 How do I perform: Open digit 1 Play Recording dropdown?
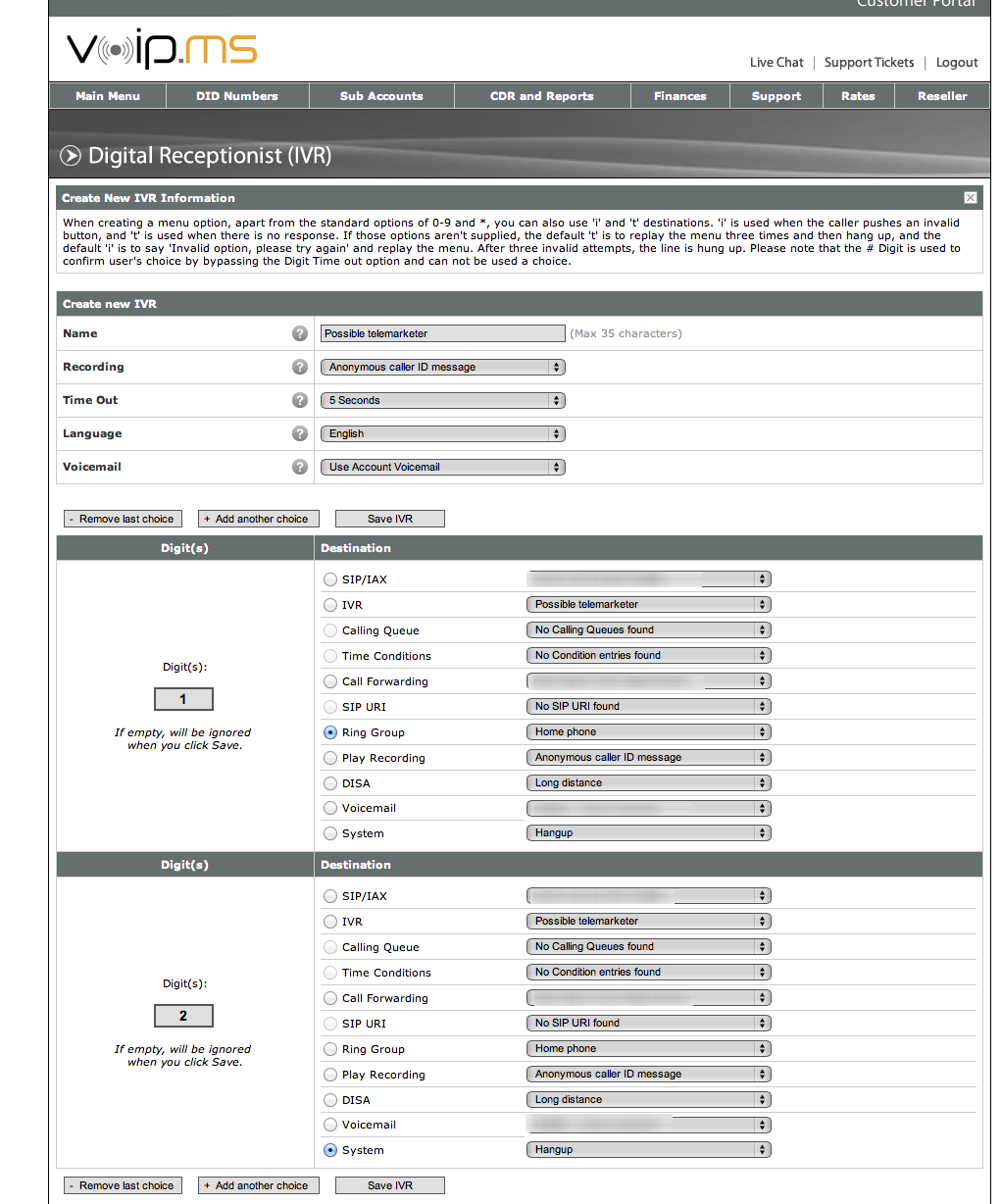[649, 757]
